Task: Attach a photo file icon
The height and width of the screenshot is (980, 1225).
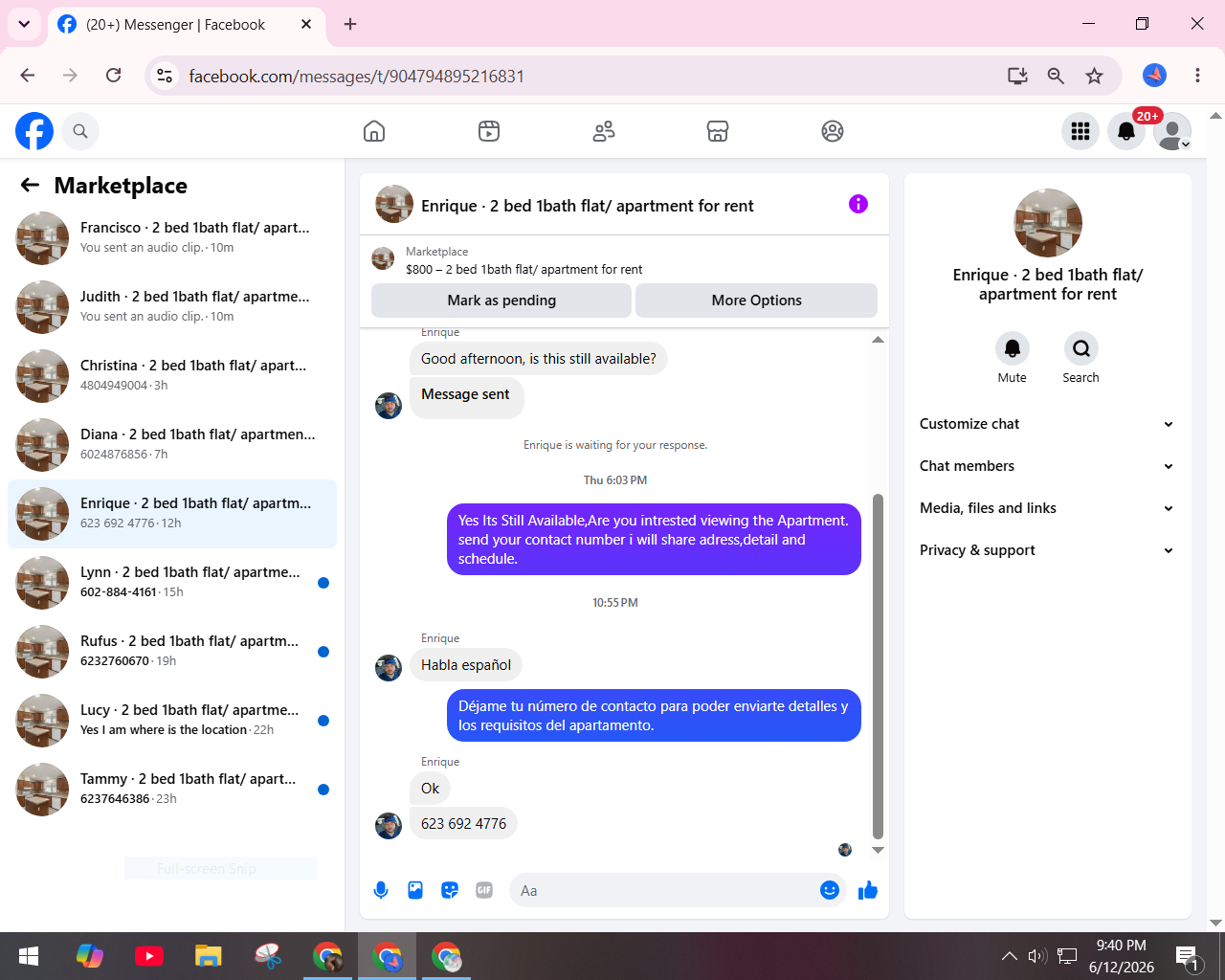Action: tap(415, 891)
